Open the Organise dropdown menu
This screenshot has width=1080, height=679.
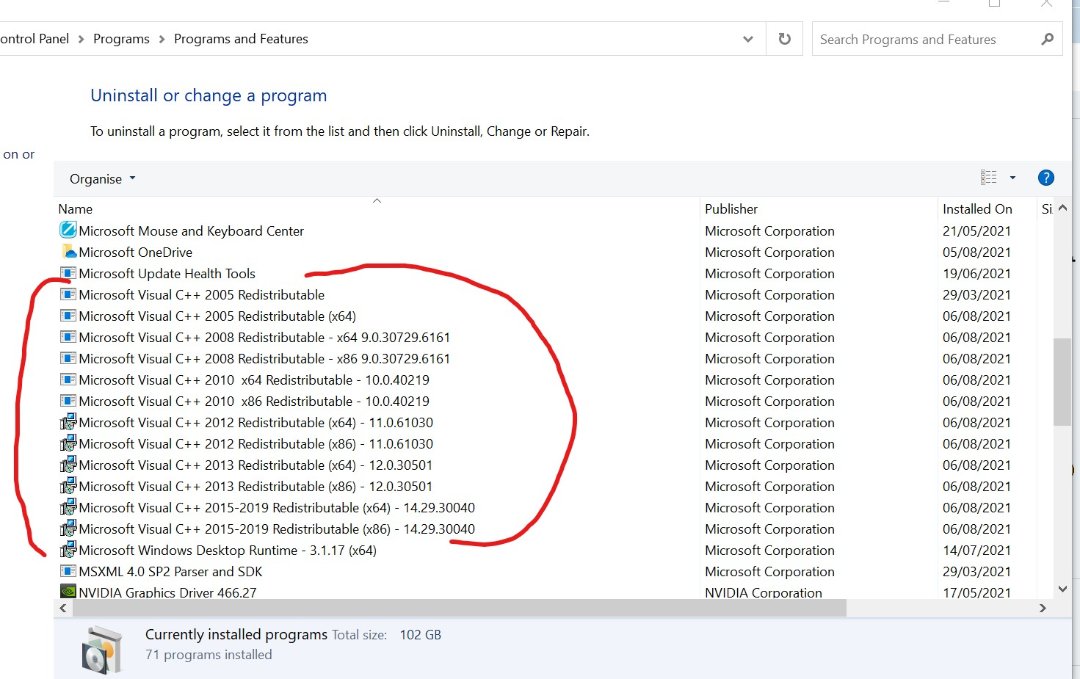pyautogui.click(x=102, y=179)
